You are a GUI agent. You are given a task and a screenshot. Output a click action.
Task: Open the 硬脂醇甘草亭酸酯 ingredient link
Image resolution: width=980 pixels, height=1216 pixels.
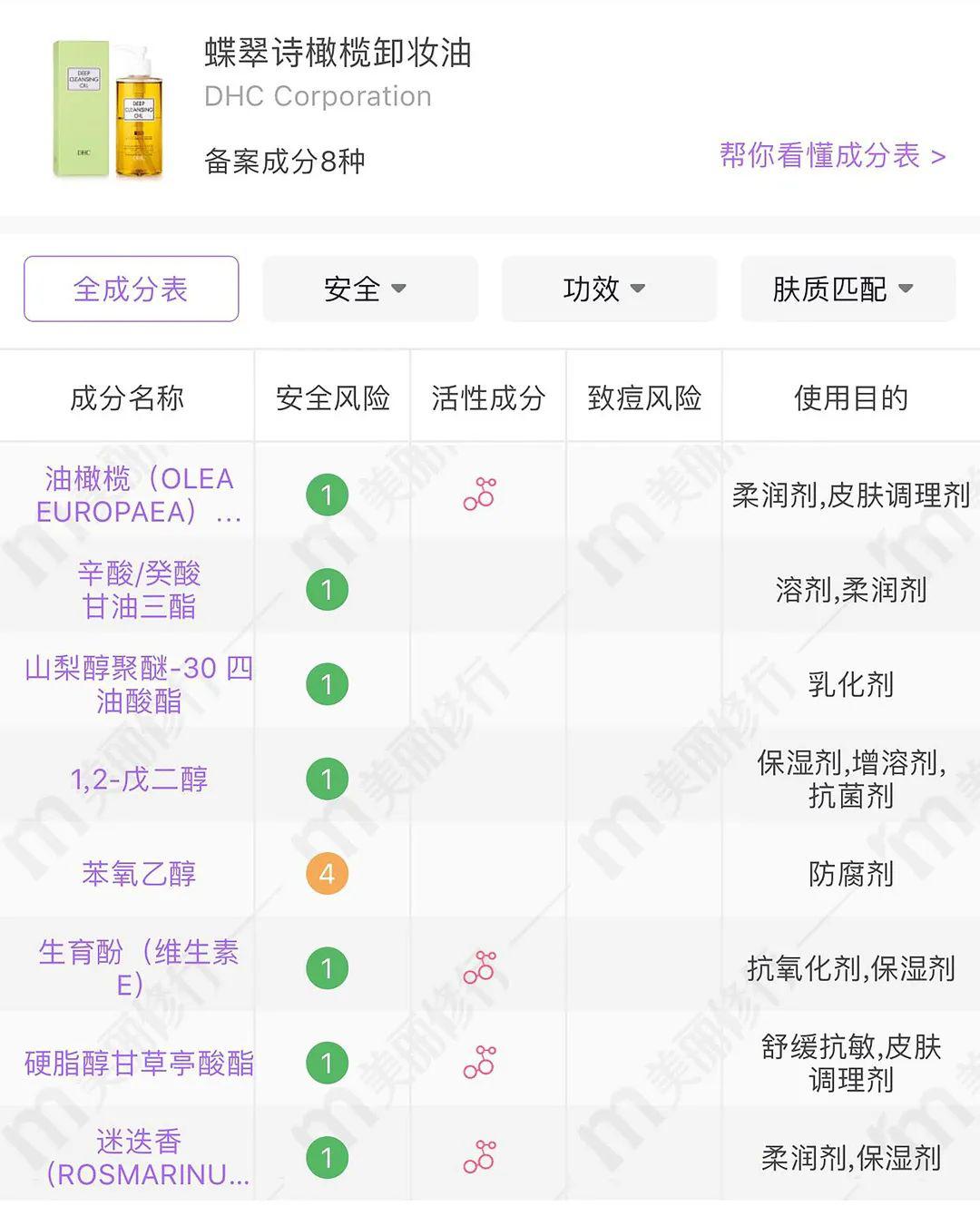click(139, 1063)
